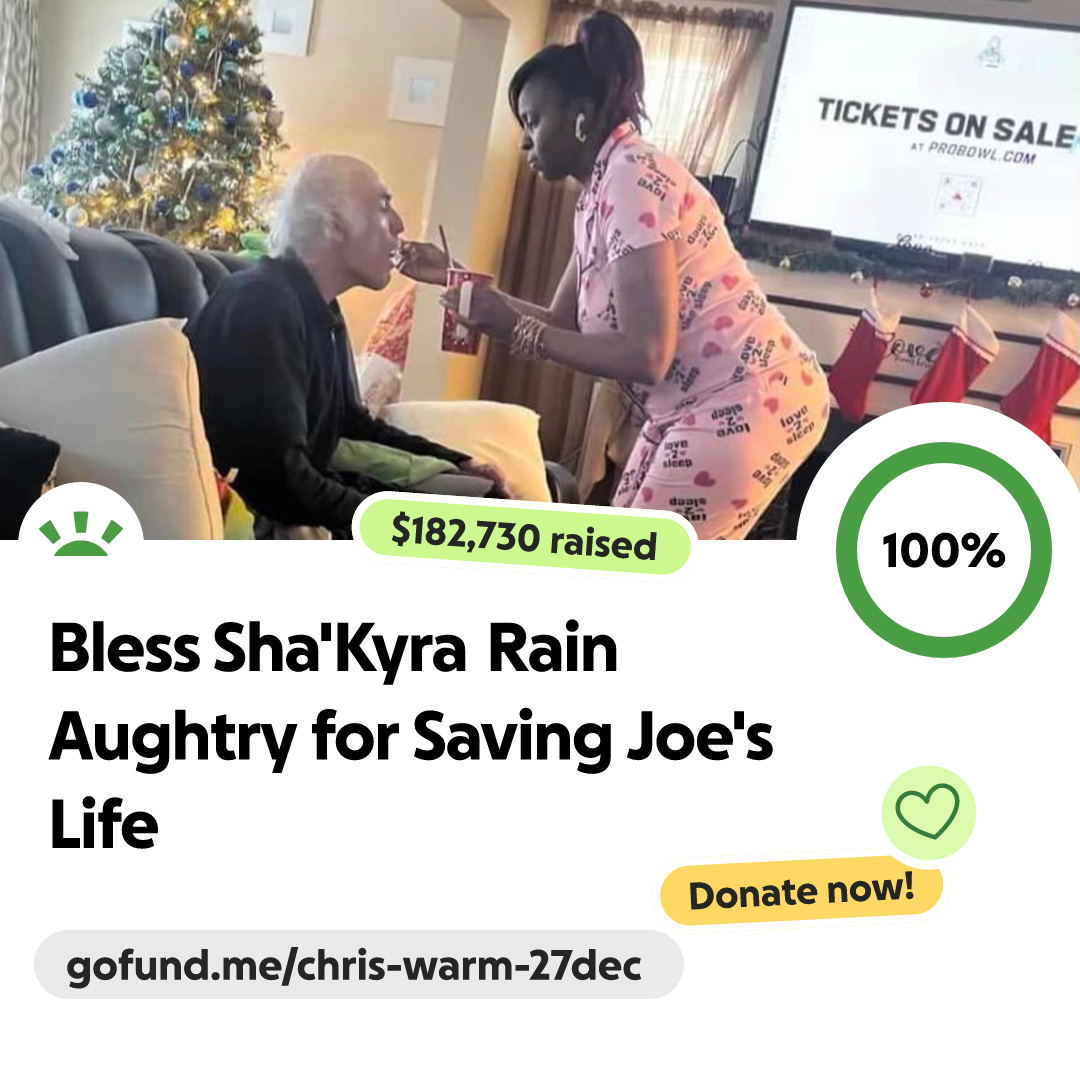Click the gold bracelet on woman's wrist
The width and height of the screenshot is (1080, 1080).
(x=528, y=337)
